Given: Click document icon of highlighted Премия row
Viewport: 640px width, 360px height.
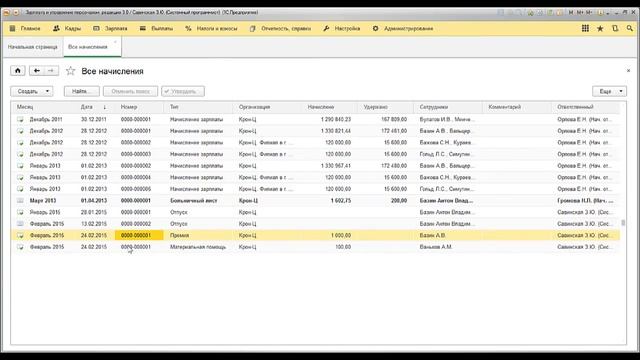Looking at the screenshot, I should pyautogui.click(x=20, y=236).
